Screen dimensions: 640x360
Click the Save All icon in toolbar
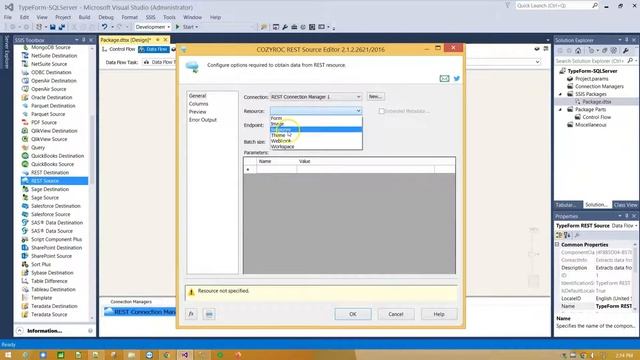coord(62,27)
